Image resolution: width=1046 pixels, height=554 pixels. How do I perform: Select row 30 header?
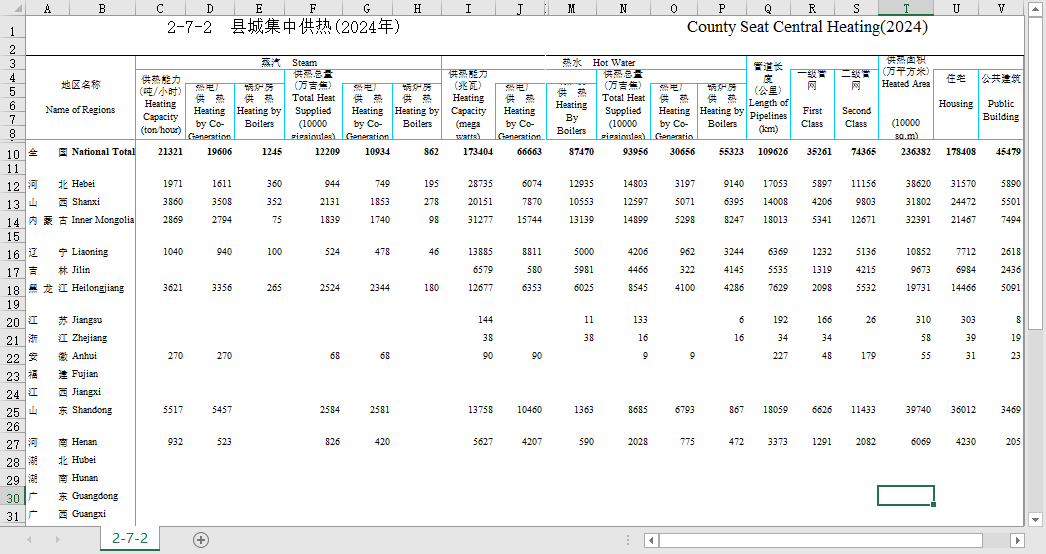pos(12,497)
